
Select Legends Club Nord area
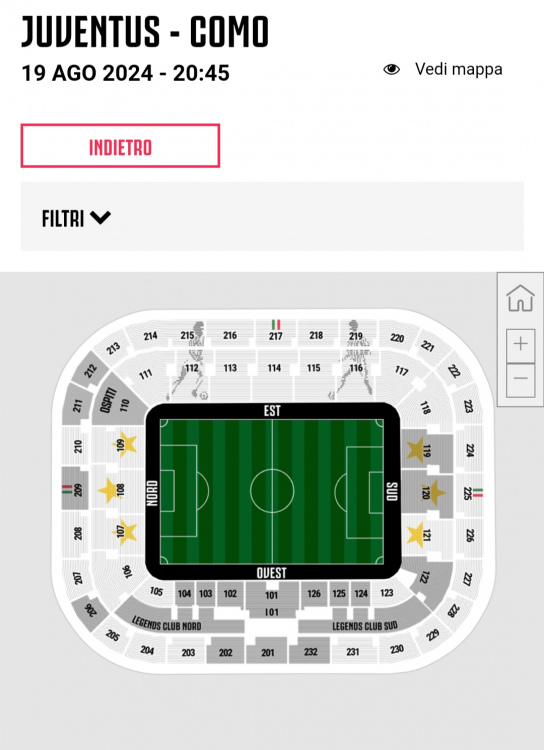[x=179, y=619]
